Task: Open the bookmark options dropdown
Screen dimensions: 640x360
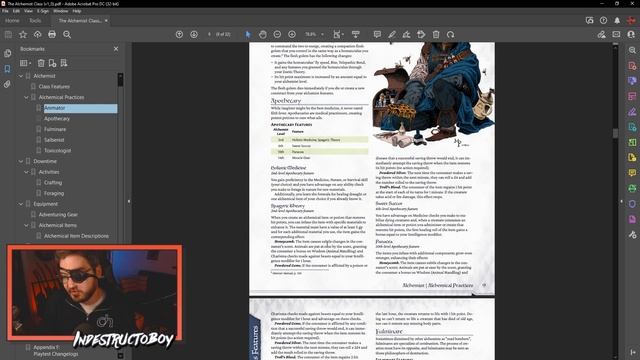Action: click(25, 63)
